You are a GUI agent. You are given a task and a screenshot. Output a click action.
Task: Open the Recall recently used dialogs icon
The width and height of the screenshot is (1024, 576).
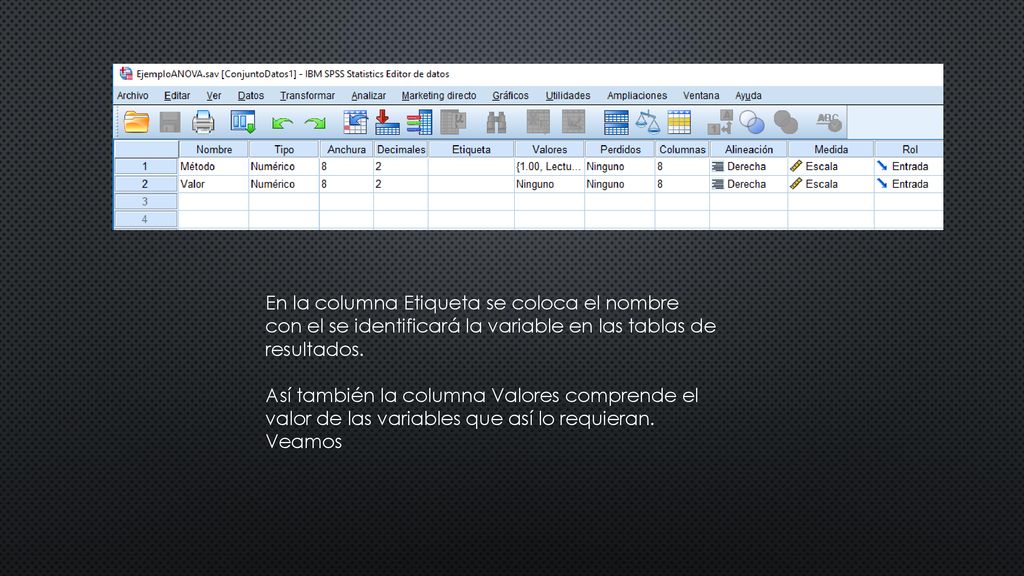click(x=243, y=122)
